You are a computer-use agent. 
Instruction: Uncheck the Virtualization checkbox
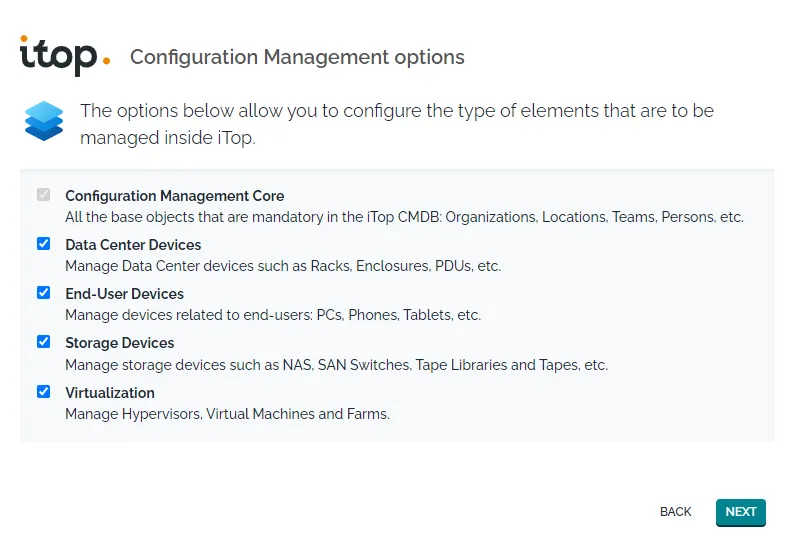[44, 391]
